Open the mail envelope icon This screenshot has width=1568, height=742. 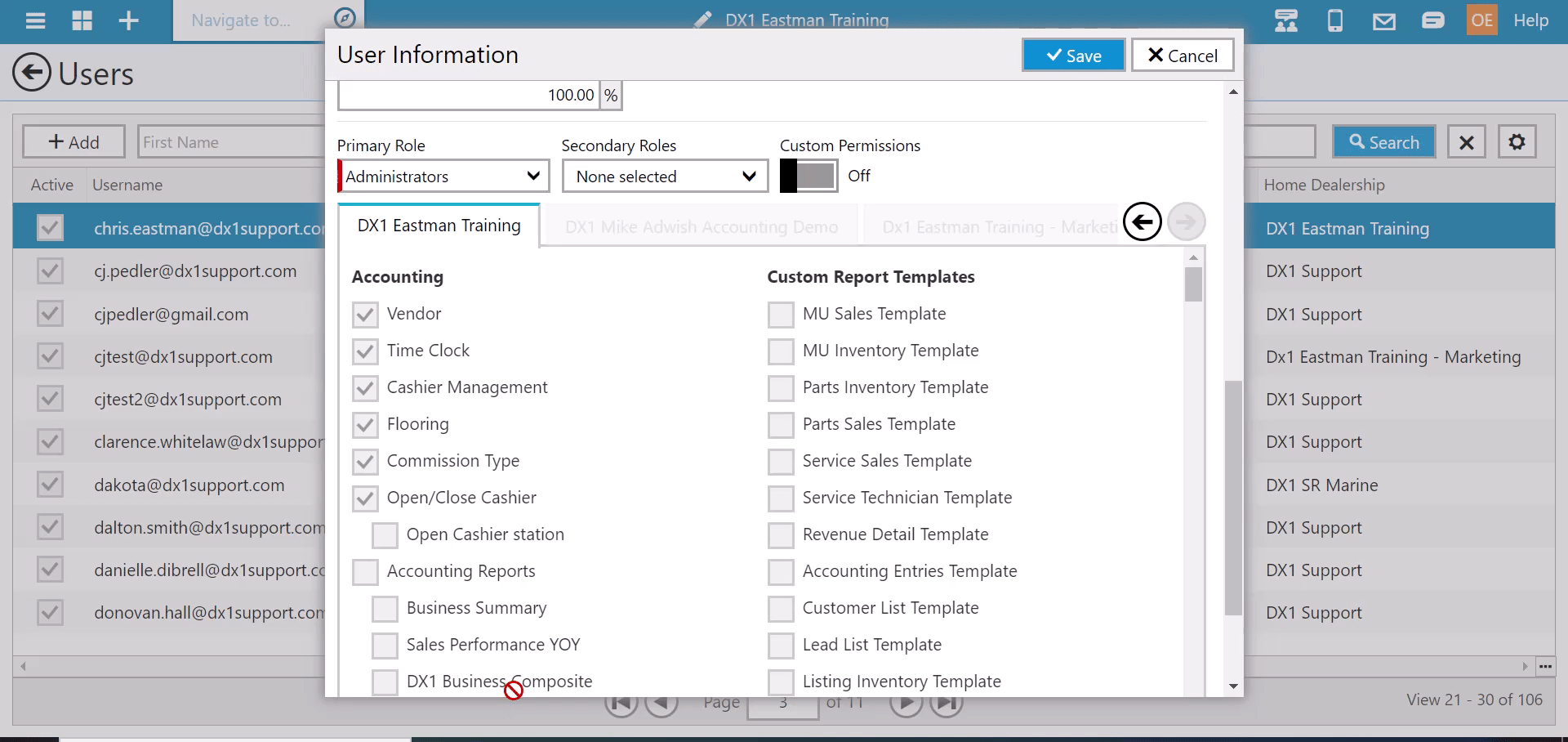pos(1384,21)
